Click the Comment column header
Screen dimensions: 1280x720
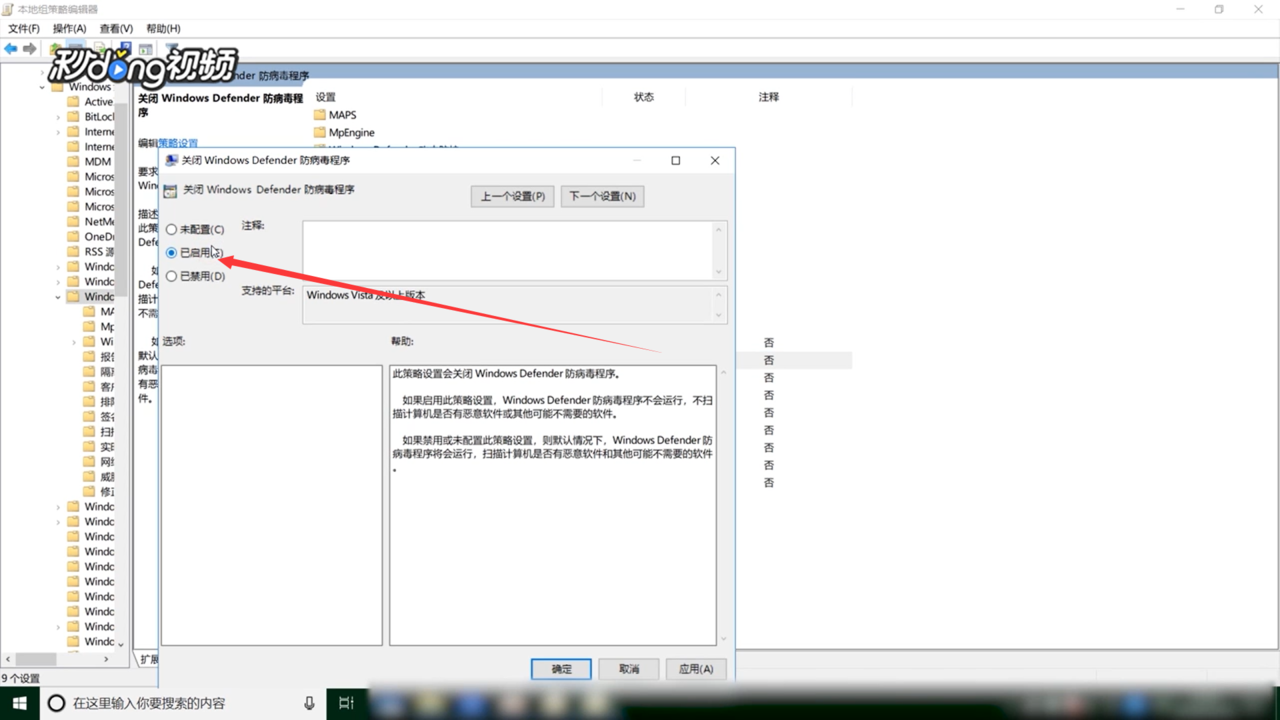click(769, 97)
